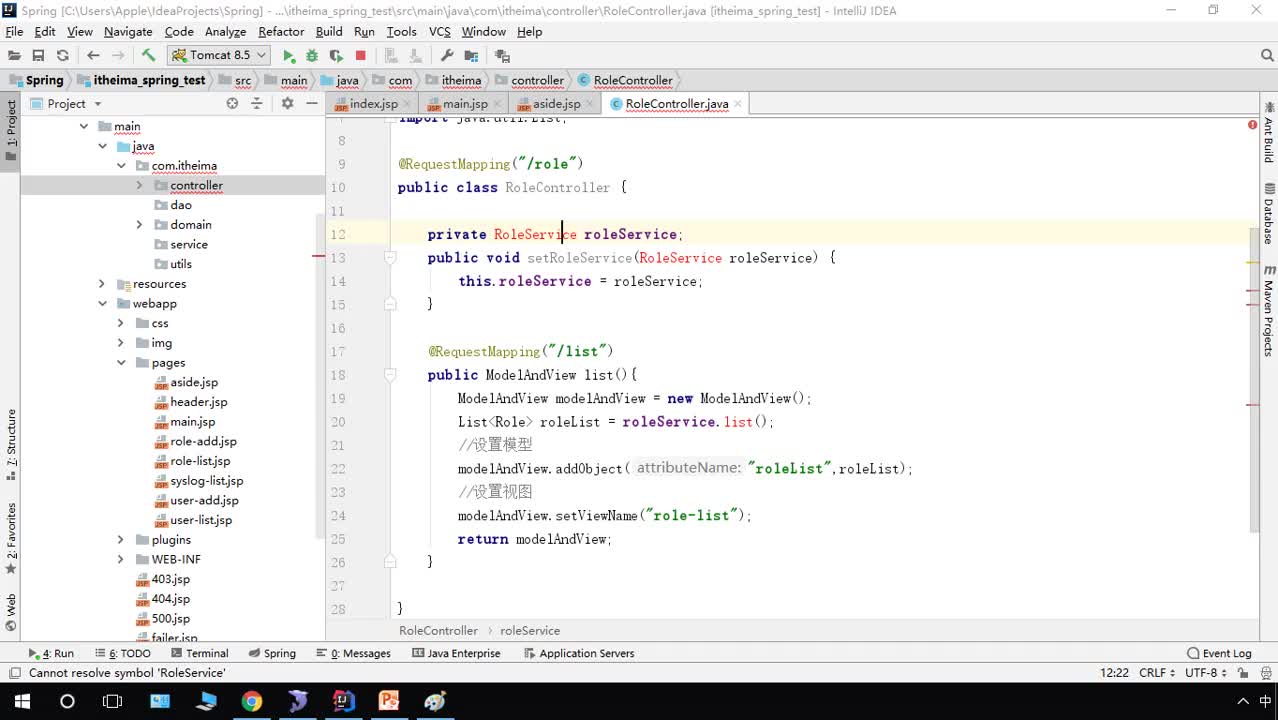Open CRLF line separator selector

pos(1157,673)
